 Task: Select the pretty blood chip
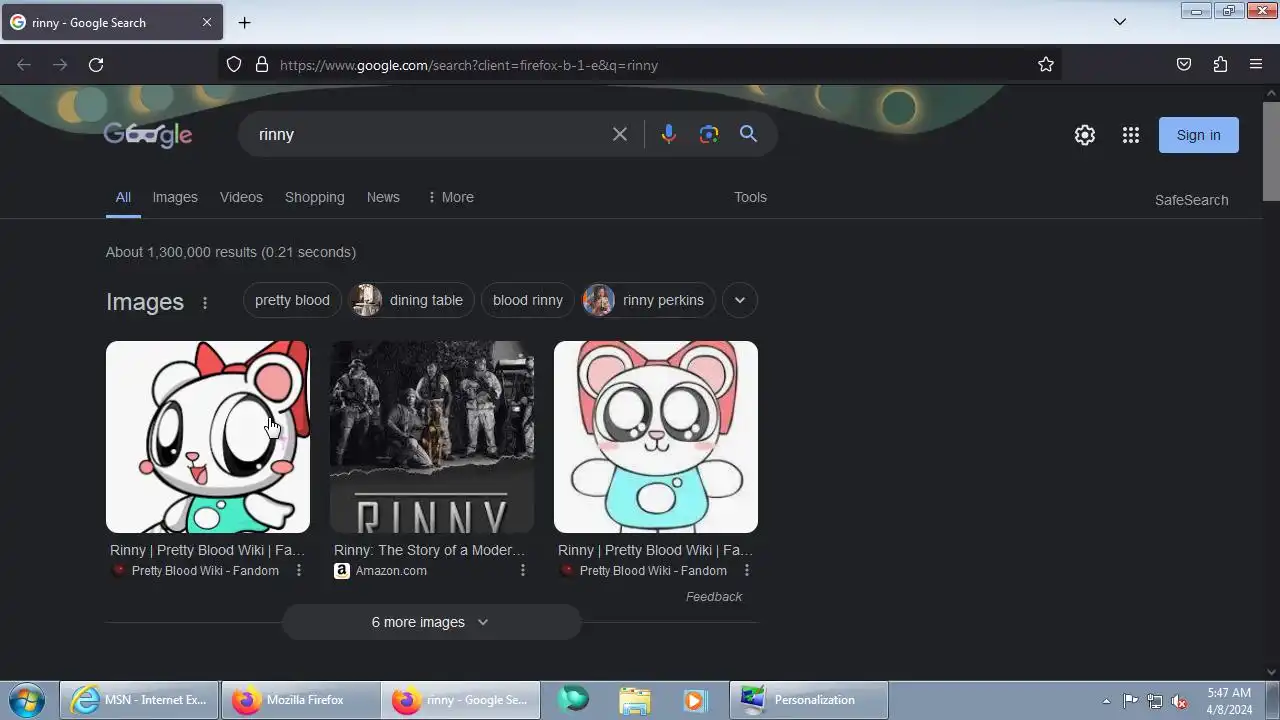coord(292,300)
